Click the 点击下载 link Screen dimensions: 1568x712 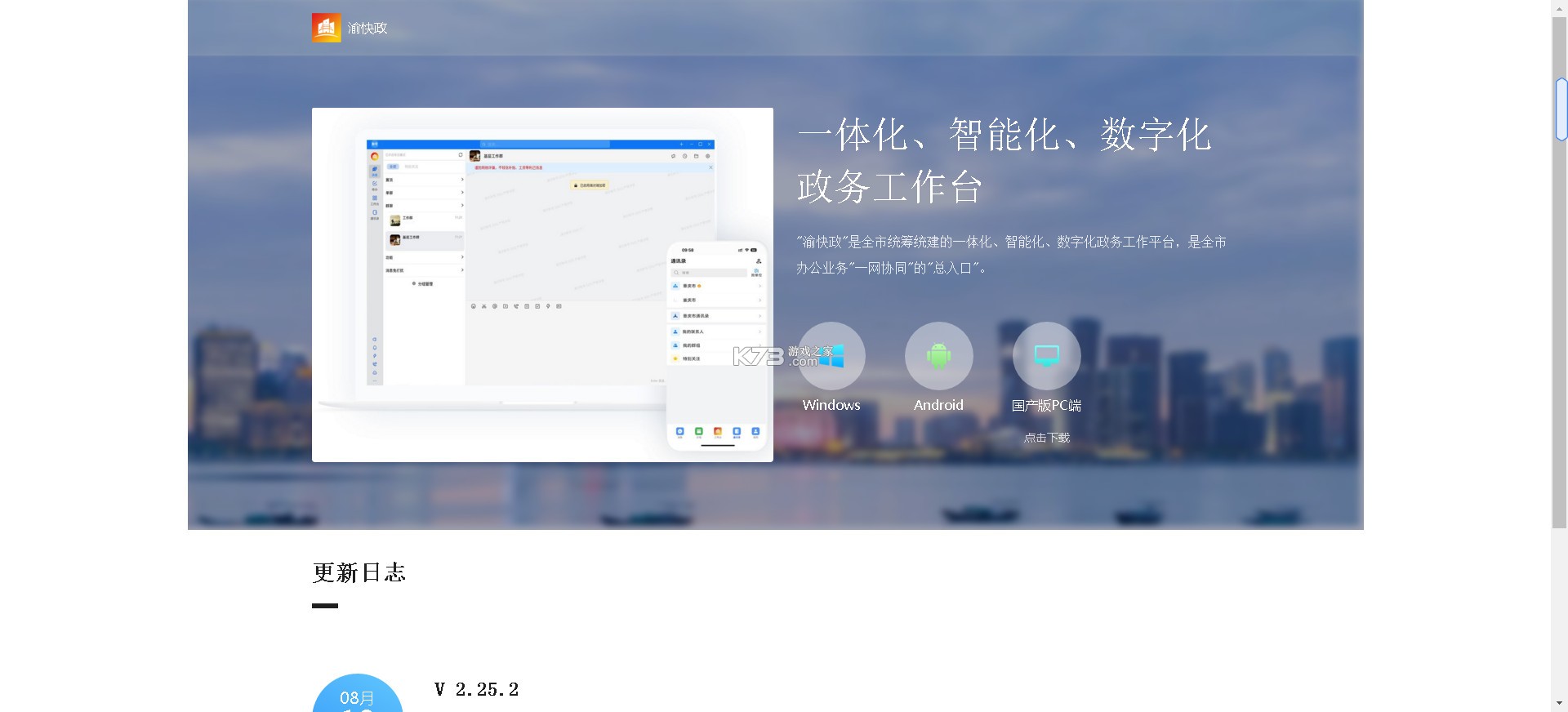coord(1047,438)
